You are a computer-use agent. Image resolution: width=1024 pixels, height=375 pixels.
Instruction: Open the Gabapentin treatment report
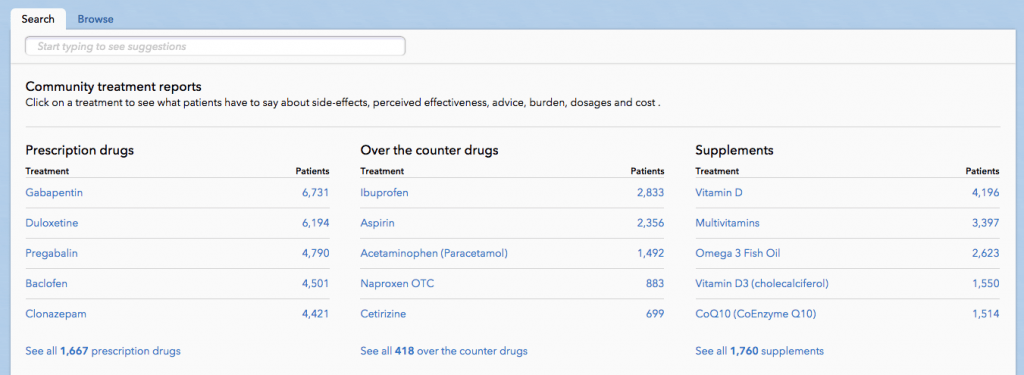click(54, 193)
